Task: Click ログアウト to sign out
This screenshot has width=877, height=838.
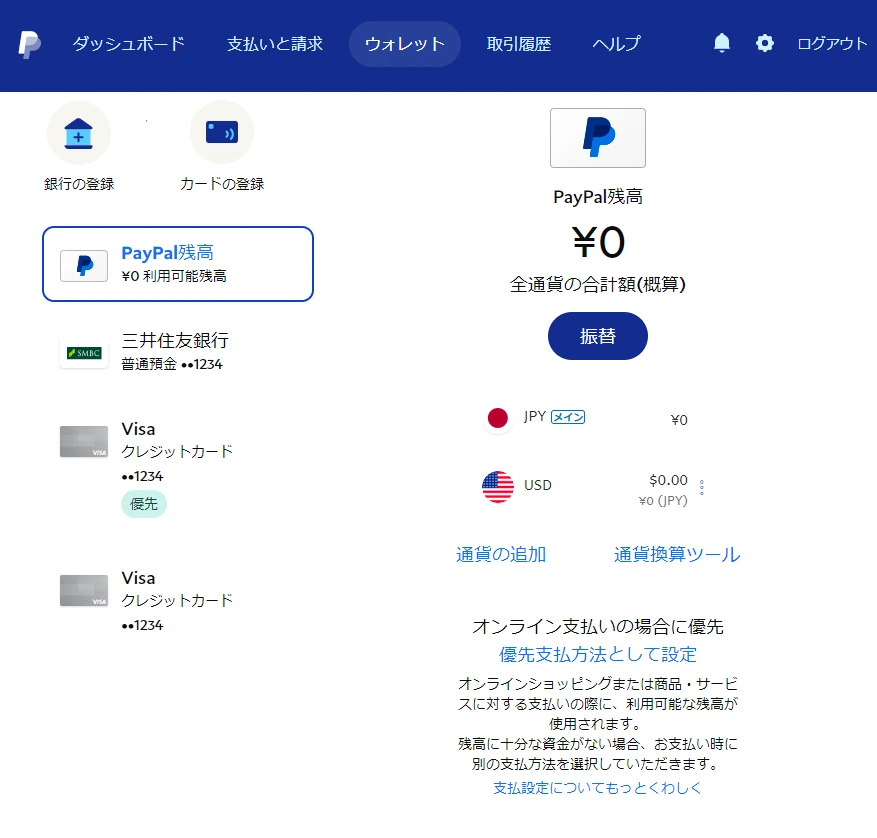Action: coord(832,44)
